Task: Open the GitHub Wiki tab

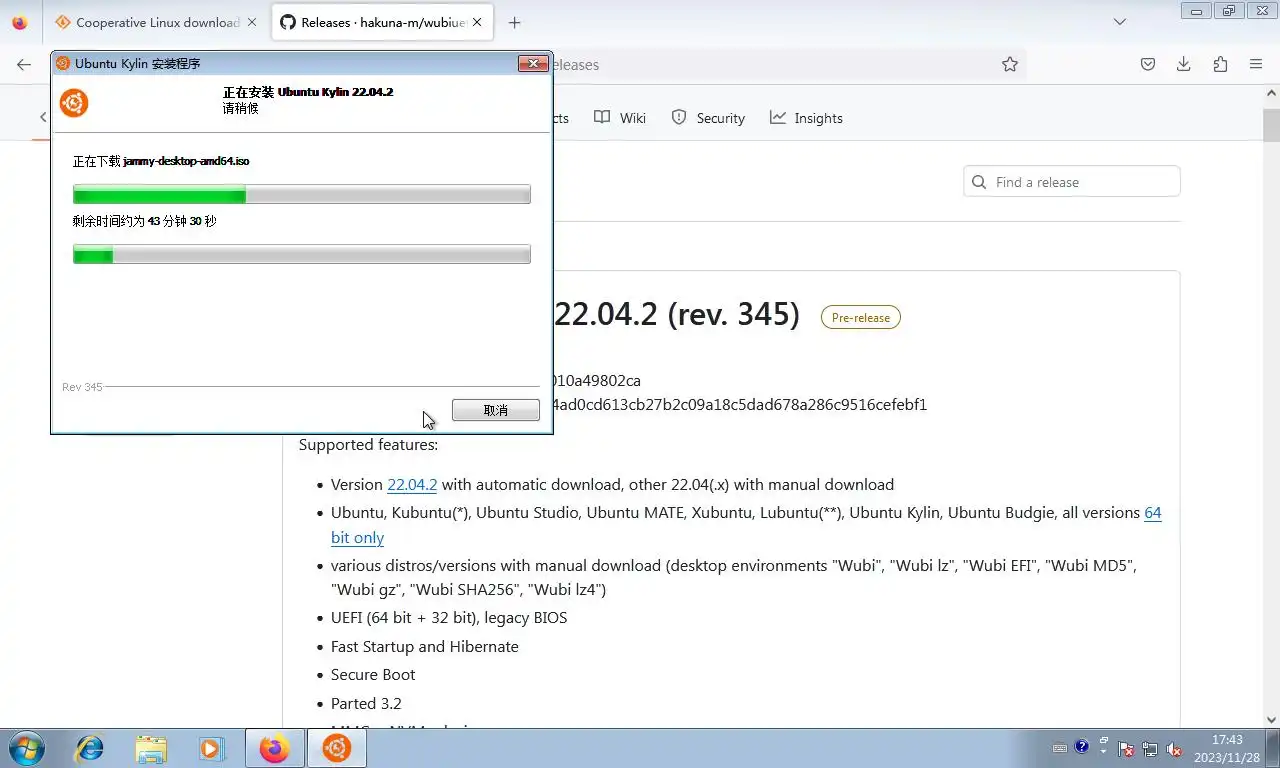Action: [620, 118]
